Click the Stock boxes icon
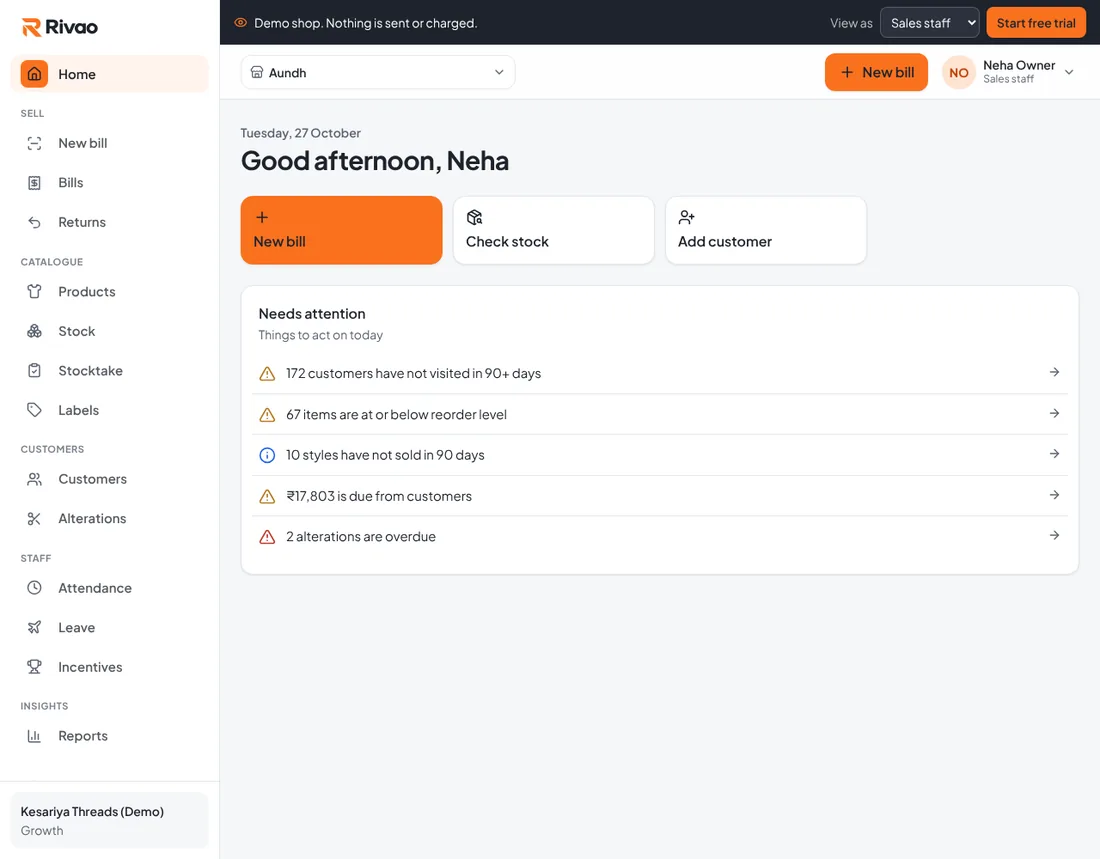Image resolution: width=1100 pixels, height=859 pixels. [34, 331]
